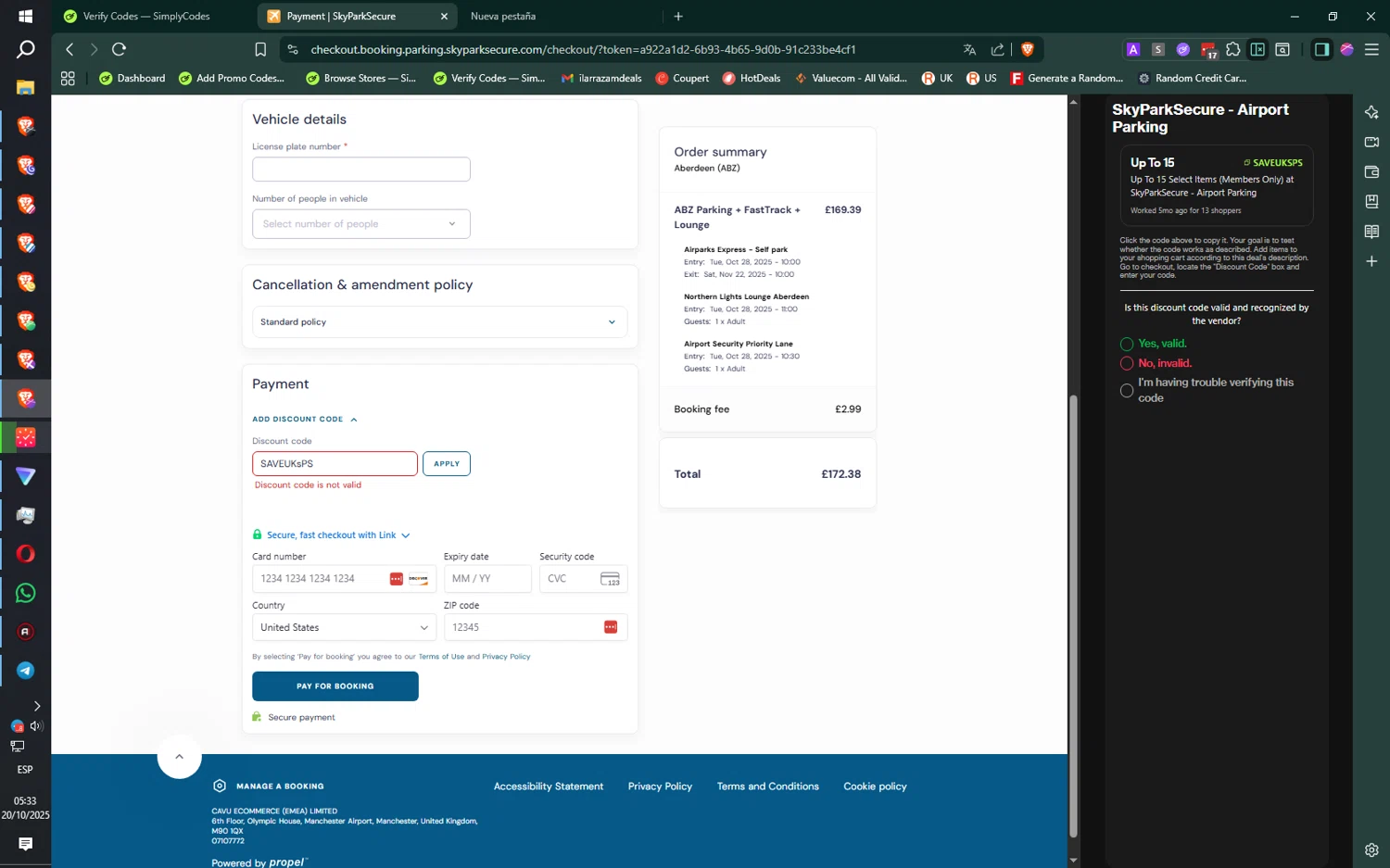The image size is (1390, 868).
Task: Collapse the Add Discount Code section
Action: coord(305,420)
